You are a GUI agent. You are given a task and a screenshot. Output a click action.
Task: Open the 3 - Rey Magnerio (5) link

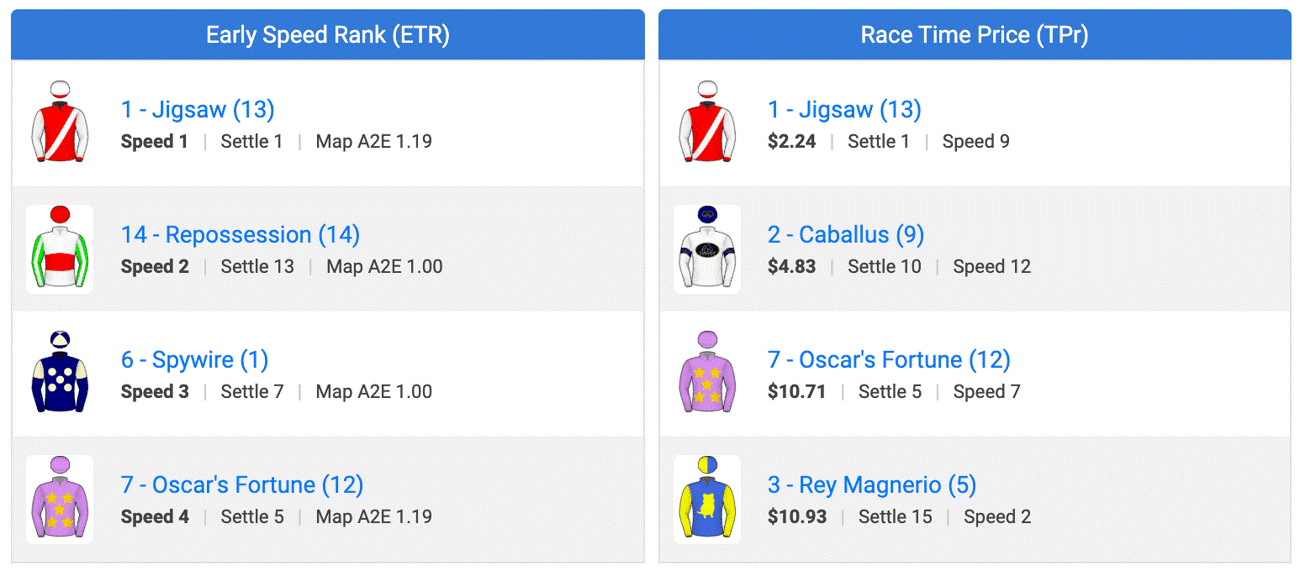(x=871, y=485)
